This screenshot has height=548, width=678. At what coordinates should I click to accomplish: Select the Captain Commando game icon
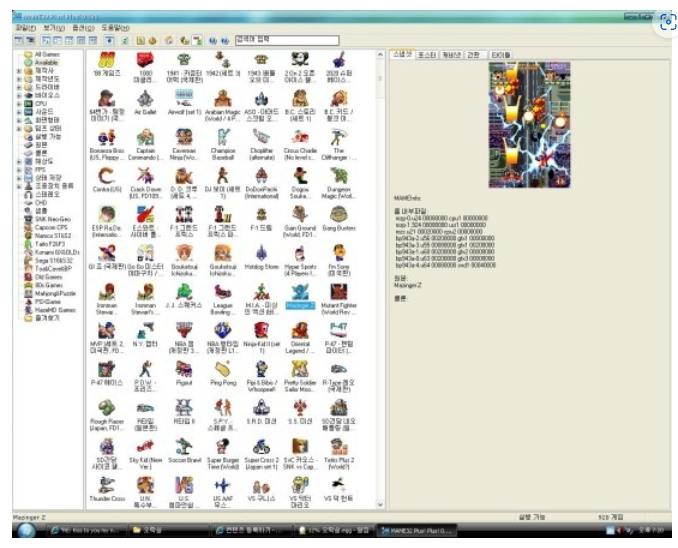point(145,144)
